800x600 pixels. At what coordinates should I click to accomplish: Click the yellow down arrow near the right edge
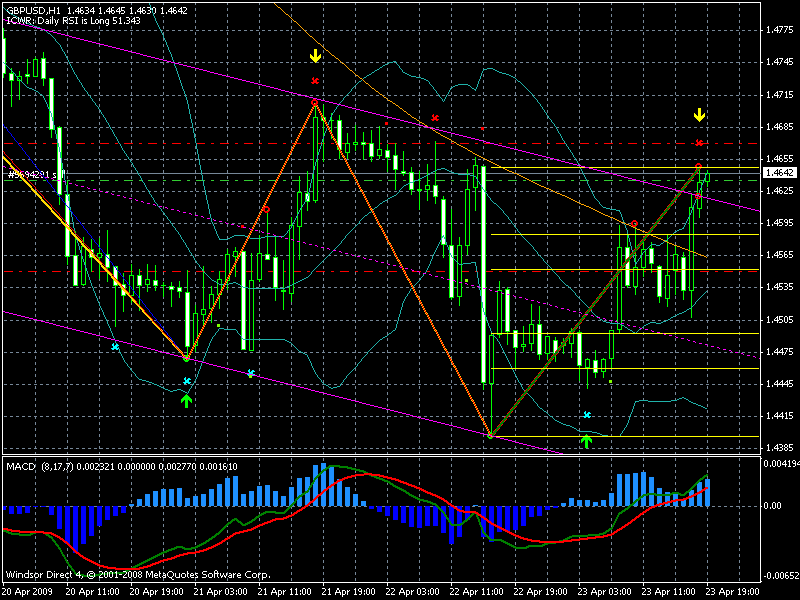tap(699, 117)
